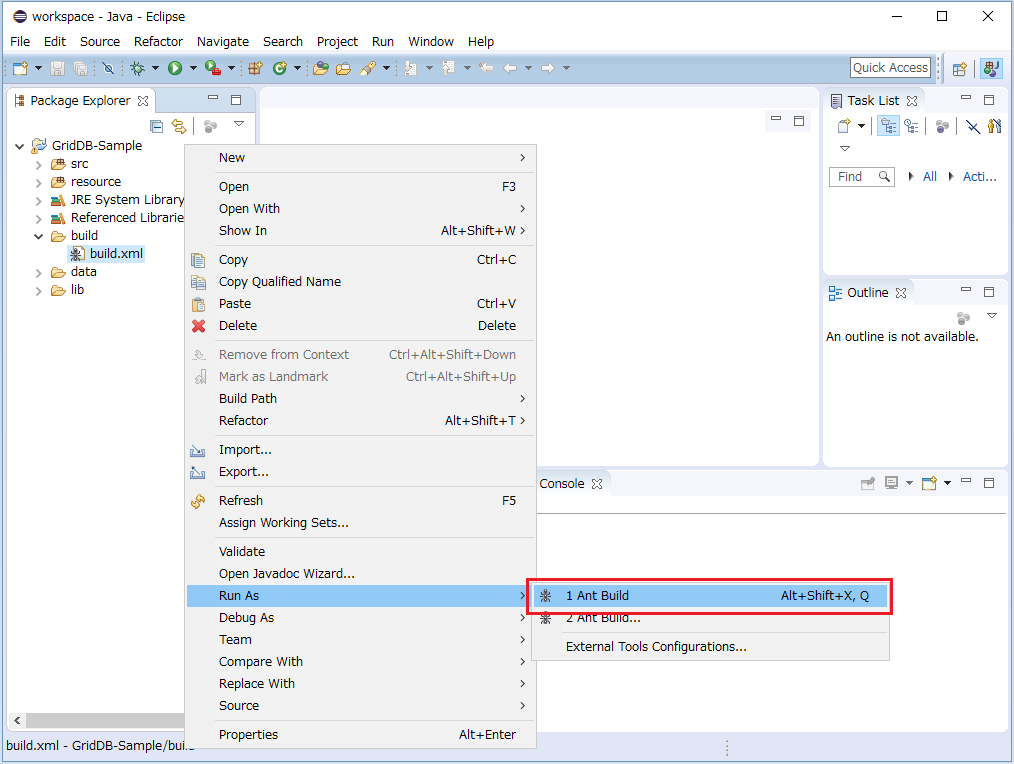Screen dimensions: 1014x764
Task: Click the Skip All Breakpoints icon
Action: tap(109, 68)
